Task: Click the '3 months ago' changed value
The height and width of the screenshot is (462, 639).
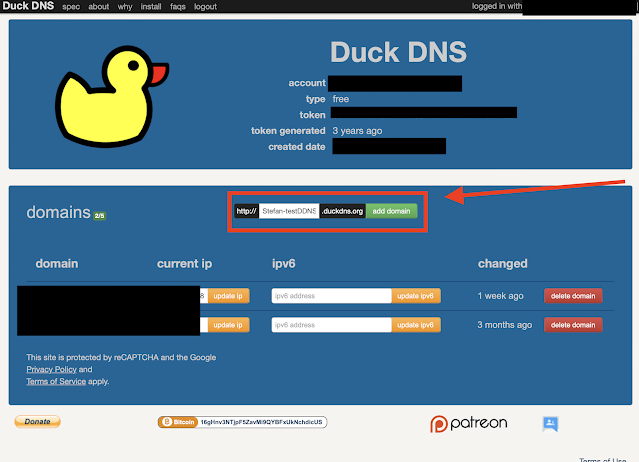Action: (x=505, y=325)
